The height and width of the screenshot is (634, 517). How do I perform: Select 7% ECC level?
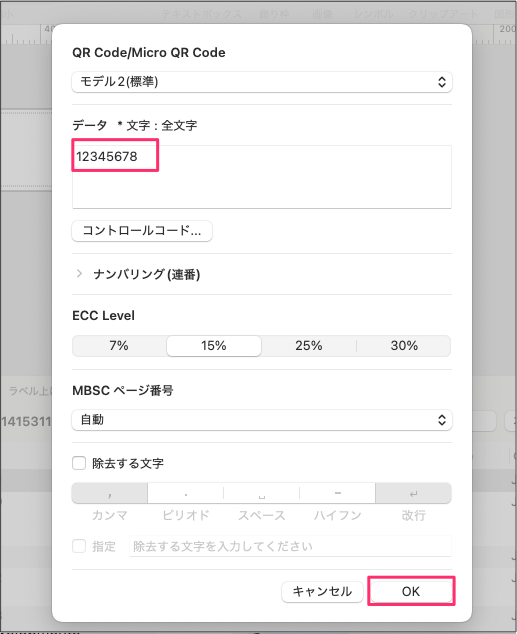pos(119,346)
